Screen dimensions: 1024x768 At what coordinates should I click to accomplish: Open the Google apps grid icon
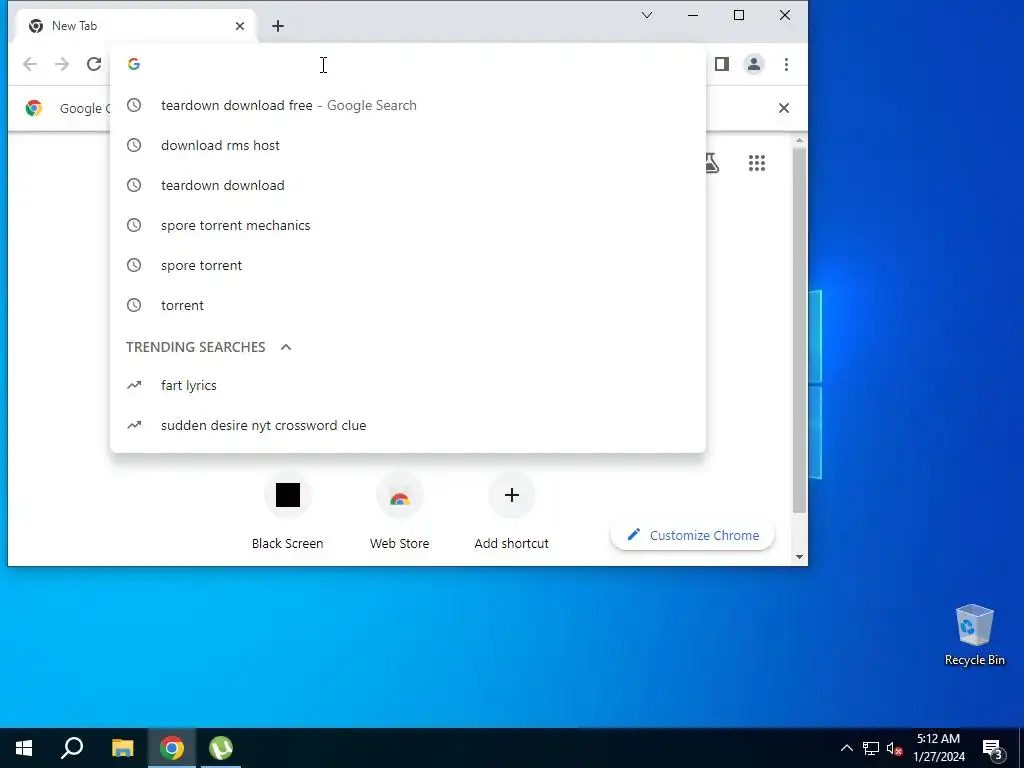pos(757,163)
